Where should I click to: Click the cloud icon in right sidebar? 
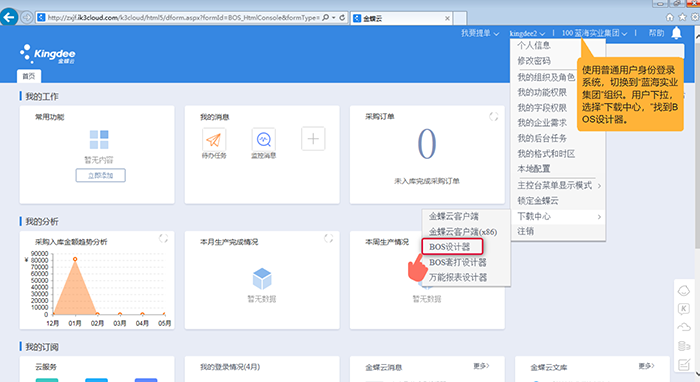point(684,327)
